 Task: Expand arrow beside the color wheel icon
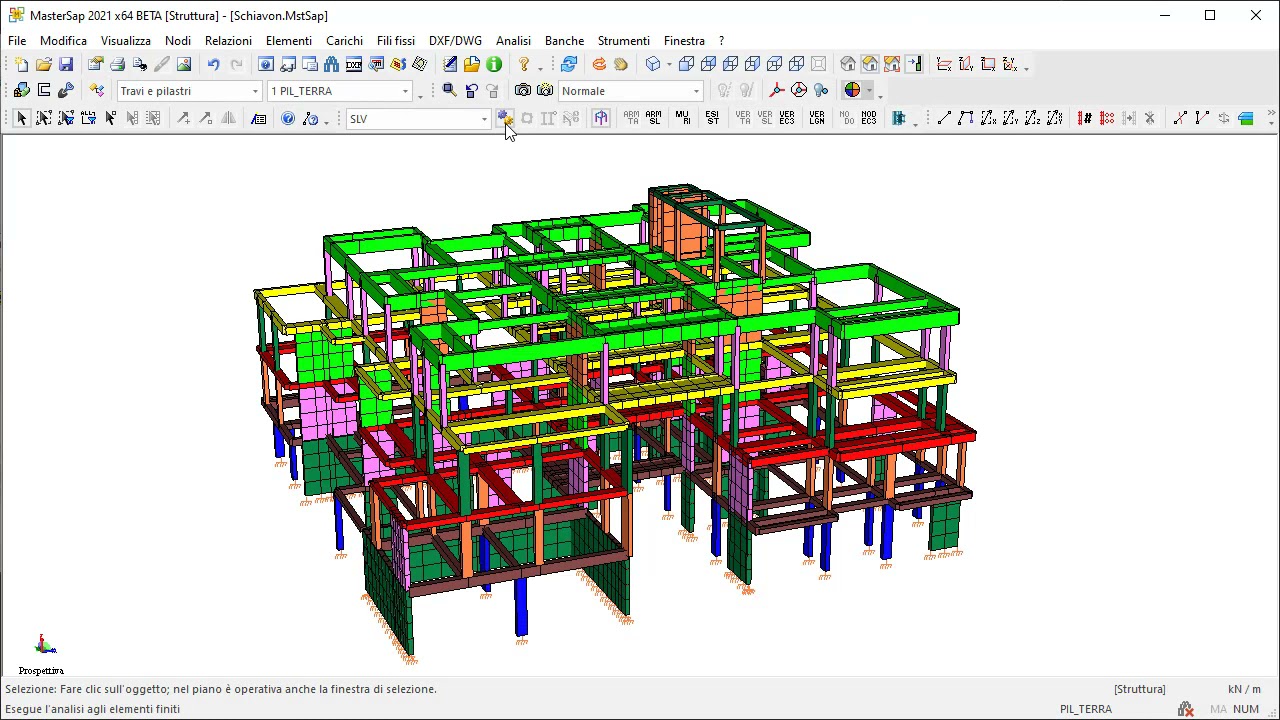868,91
